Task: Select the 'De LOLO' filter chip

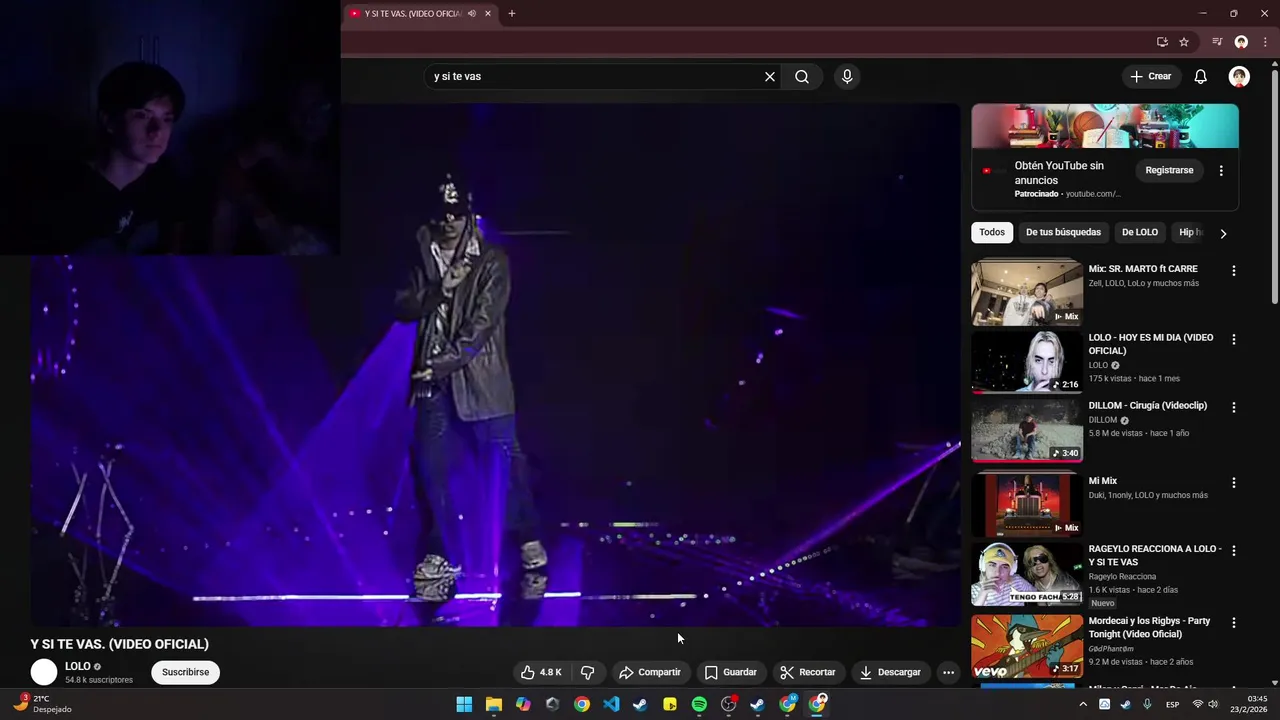Action: pos(1140,232)
